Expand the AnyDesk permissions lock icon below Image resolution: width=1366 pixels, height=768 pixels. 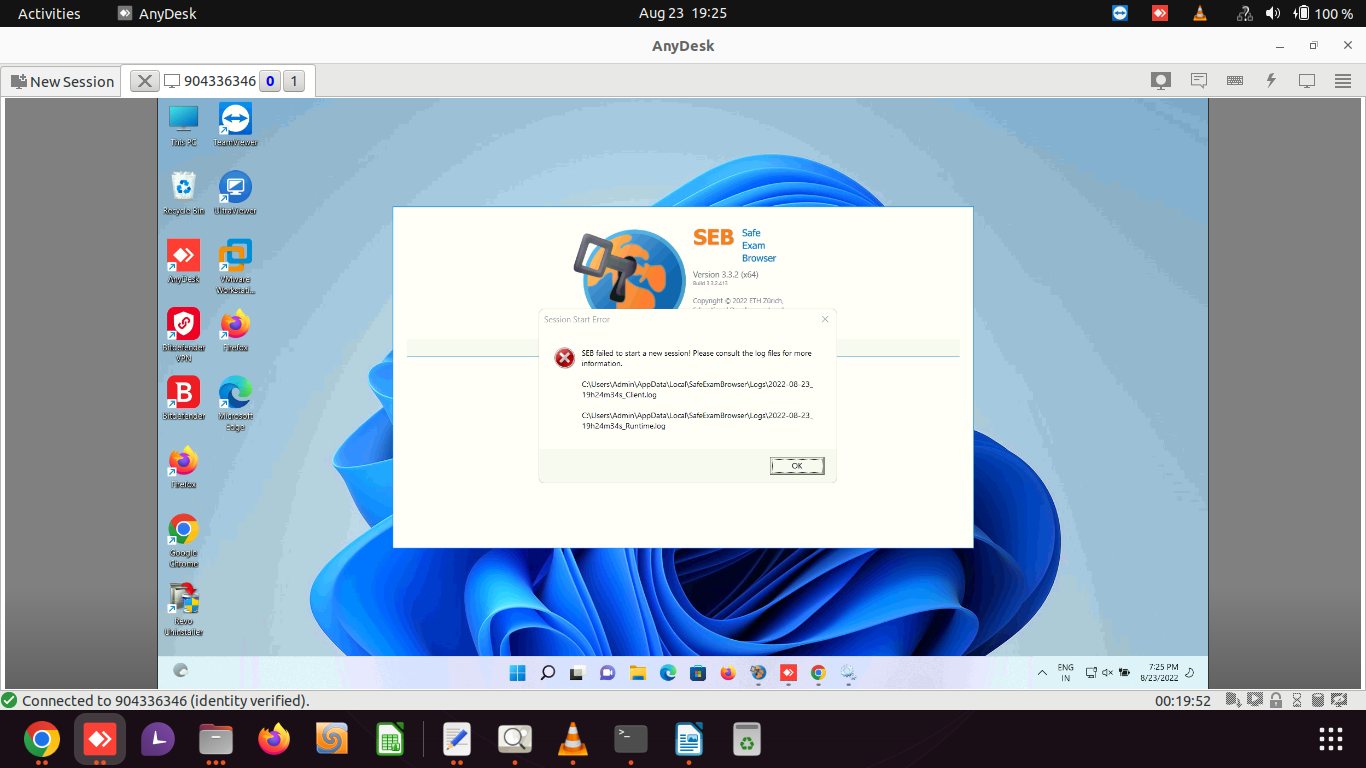tap(1277, 700)
